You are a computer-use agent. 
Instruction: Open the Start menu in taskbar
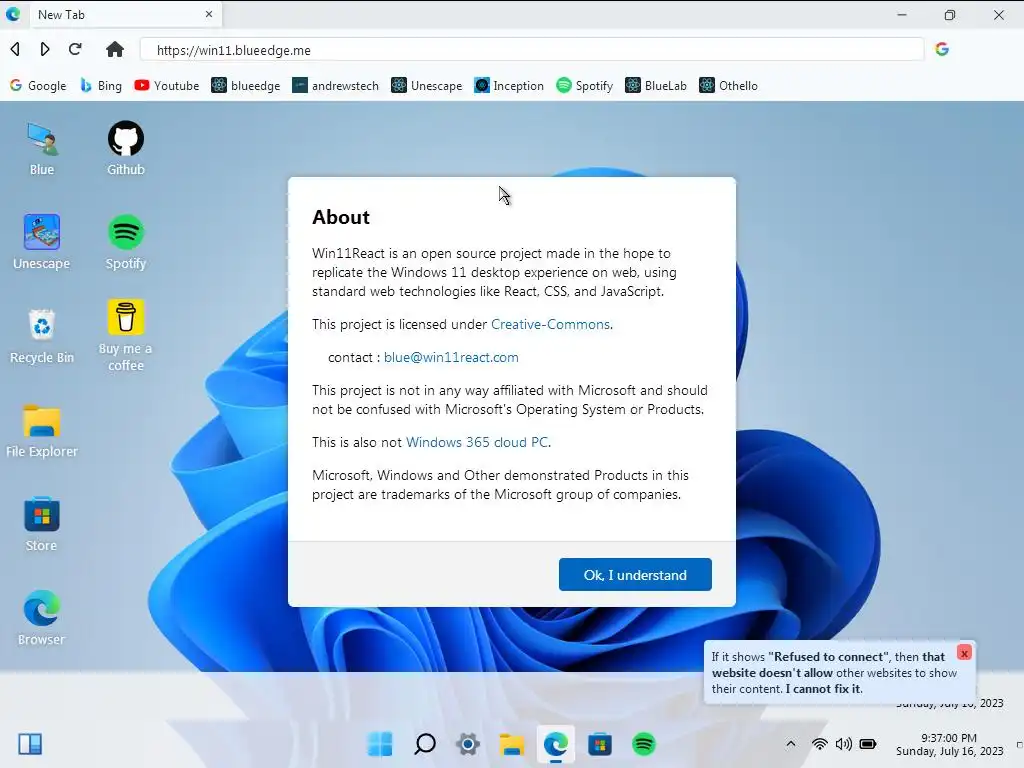pos(380,744)
